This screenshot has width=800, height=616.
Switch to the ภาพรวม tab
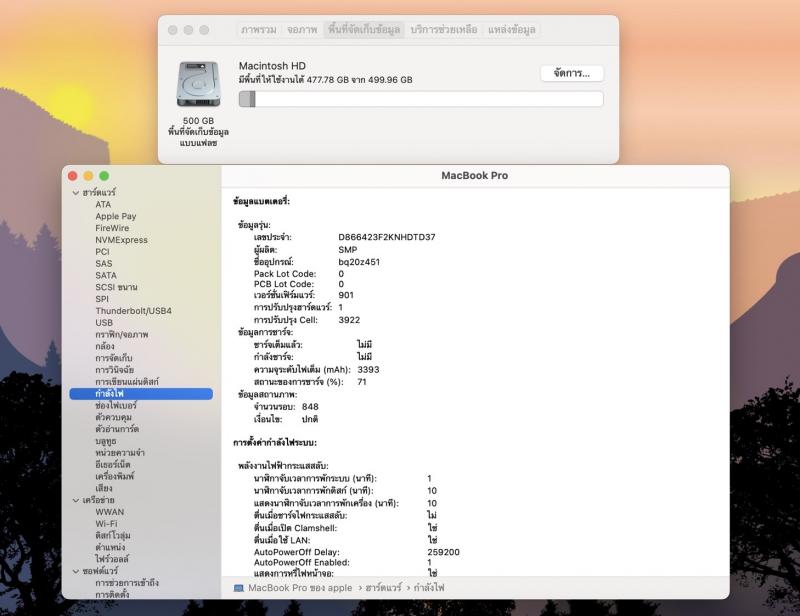coord(258,30)
